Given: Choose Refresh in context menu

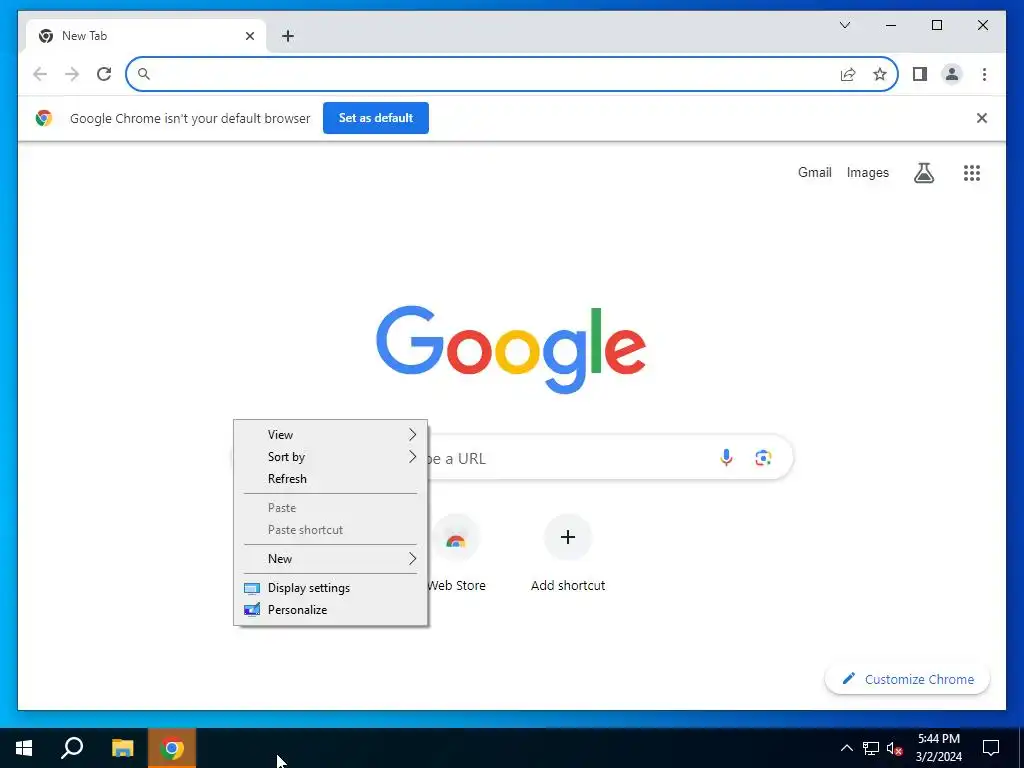Looking at the screenshot, I should coord(330,479).
